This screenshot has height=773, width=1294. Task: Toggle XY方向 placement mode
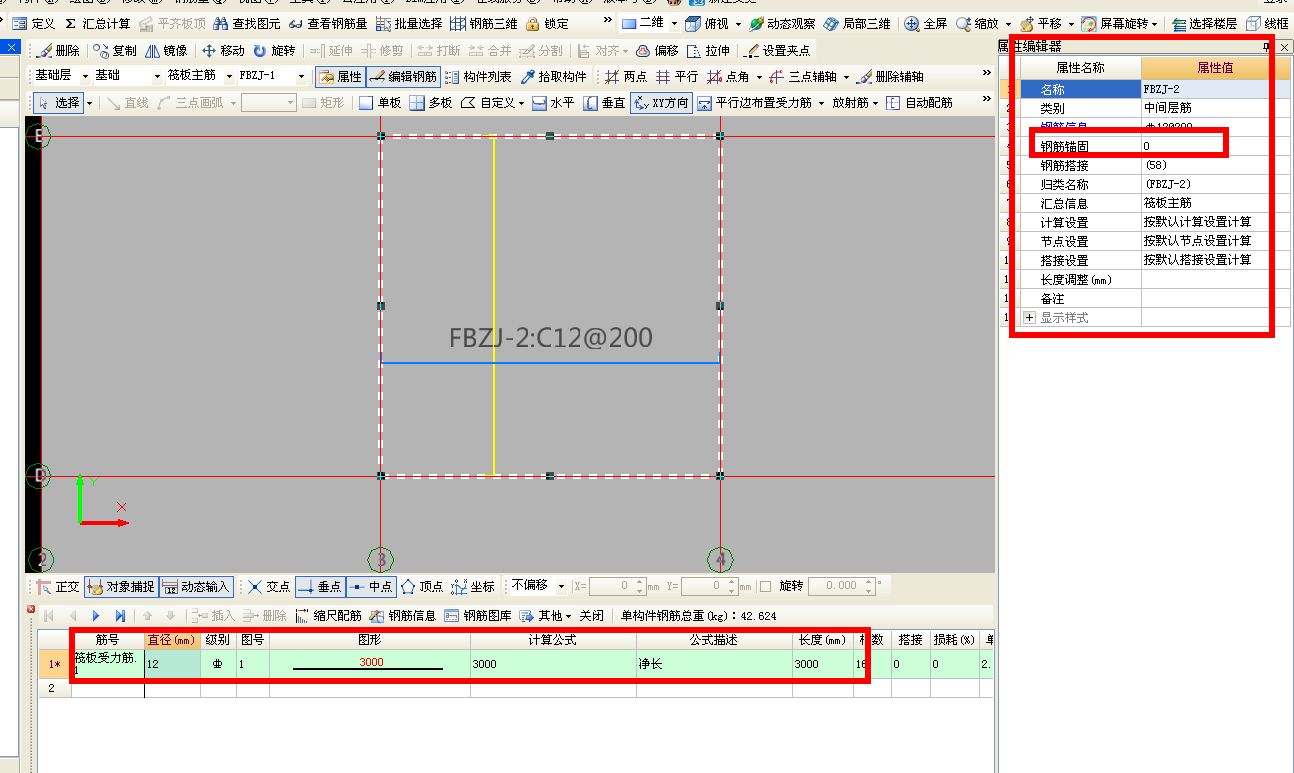point(661,102)
